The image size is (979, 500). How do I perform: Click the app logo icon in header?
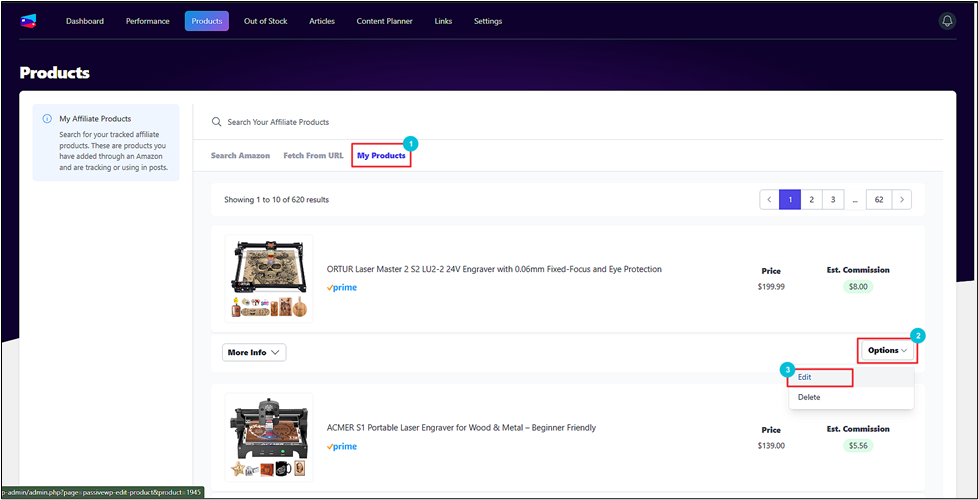(x=28, y=21)
